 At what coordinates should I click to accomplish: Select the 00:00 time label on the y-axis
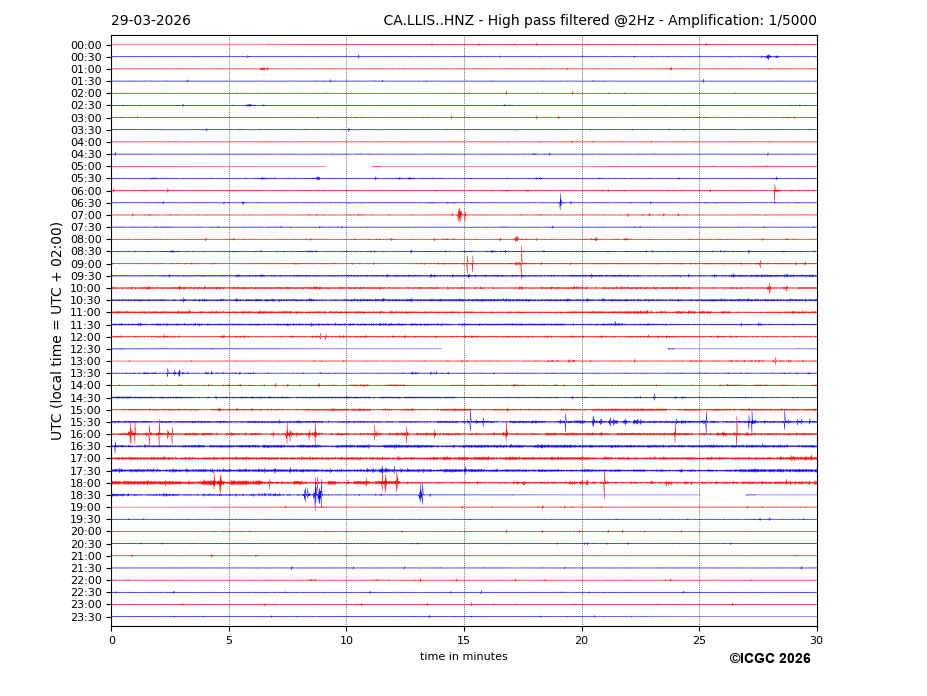click(85, 45)
